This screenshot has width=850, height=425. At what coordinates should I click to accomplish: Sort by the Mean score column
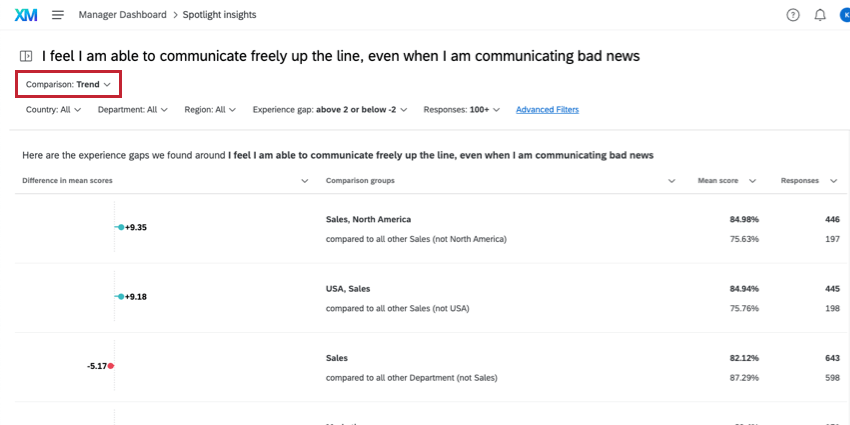pyautogui.click(x=752, y=181)
